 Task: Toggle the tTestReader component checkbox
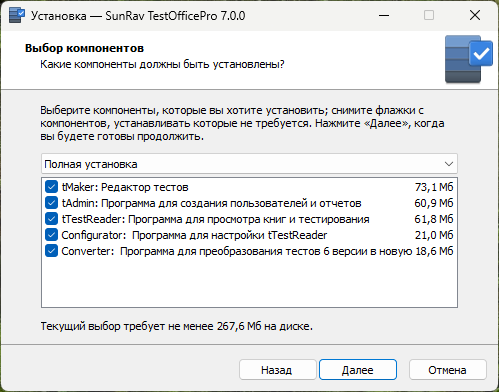[51, 219]
